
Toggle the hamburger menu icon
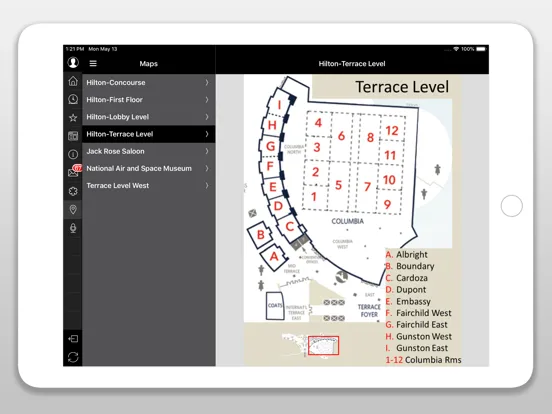[93, 63]
